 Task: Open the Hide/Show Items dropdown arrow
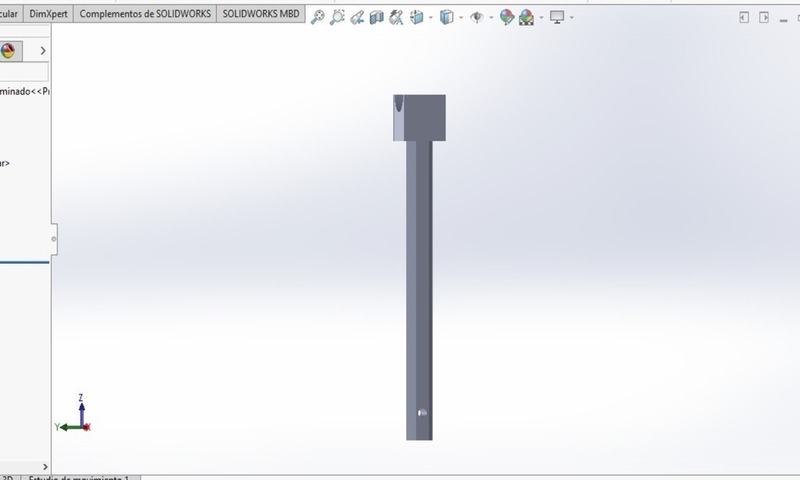(x=491, y=18)
